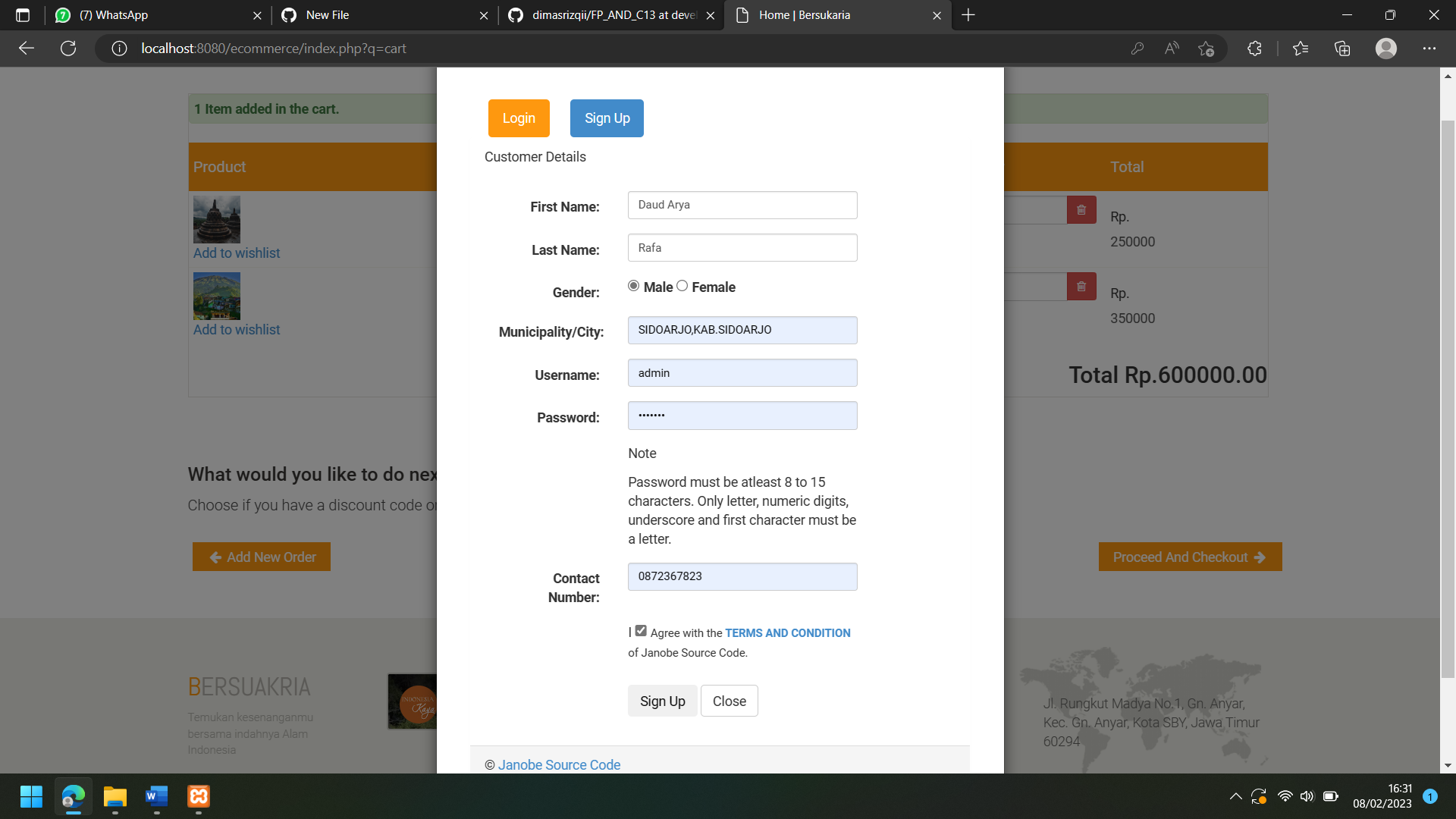
Task: Uncheck the terms agreement checkbox
Action: pyautogui.click(x=641, y=630)
